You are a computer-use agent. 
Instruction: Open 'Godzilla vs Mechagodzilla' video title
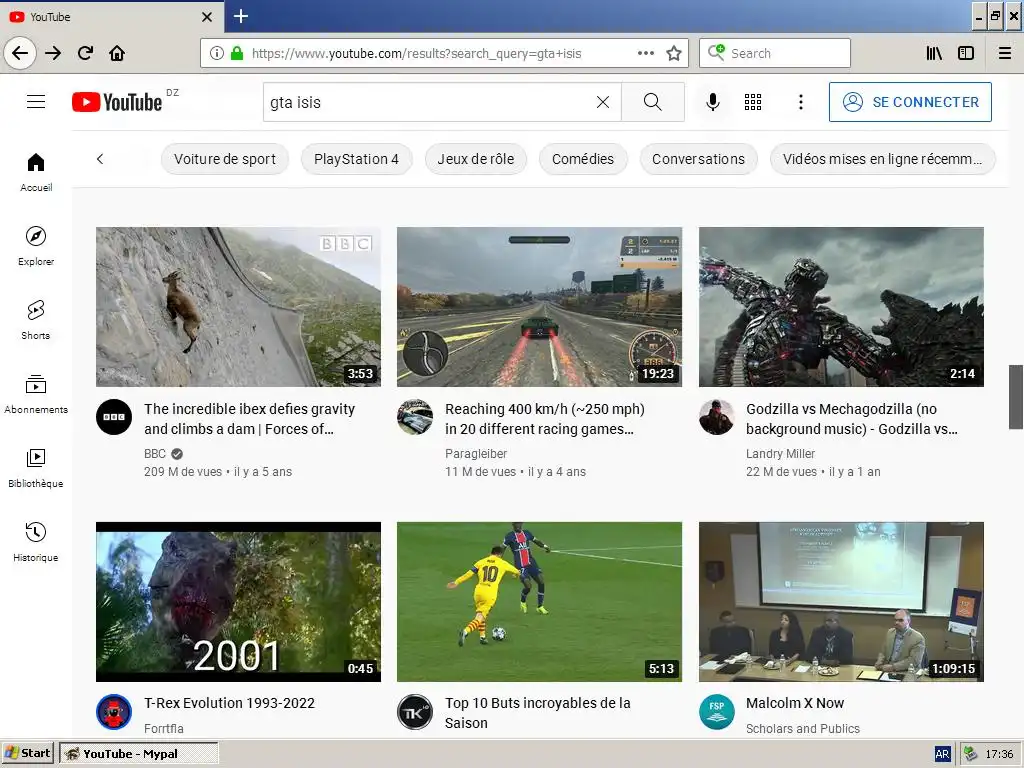pyautogui.click(x=852, y=419)
